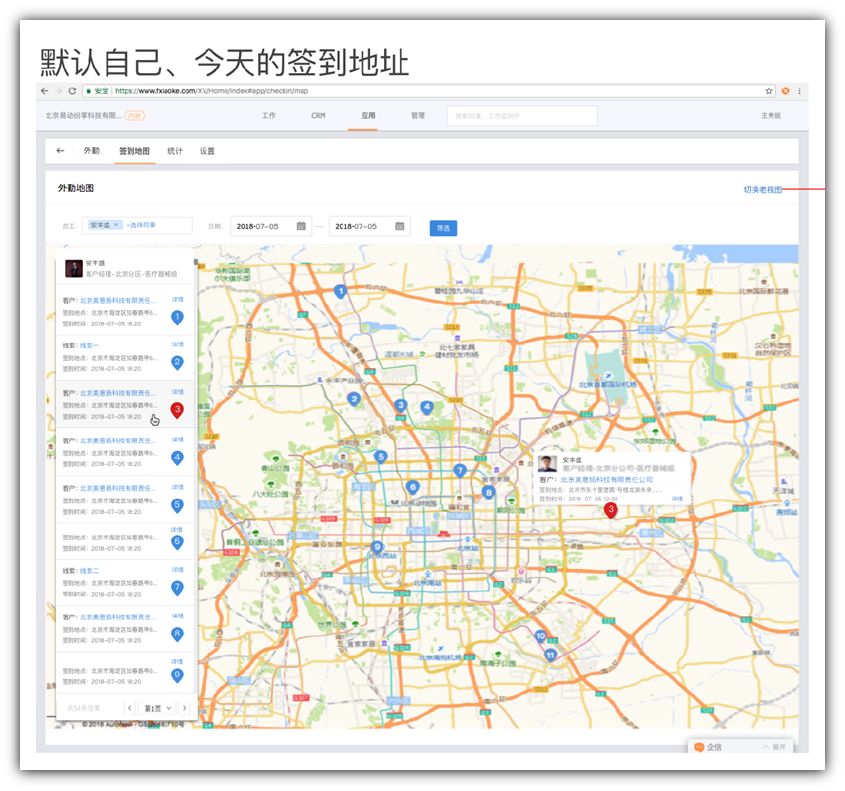Open the 设置 tab
The height and width of the screenshot is (791, 845).
click(207, 151)
